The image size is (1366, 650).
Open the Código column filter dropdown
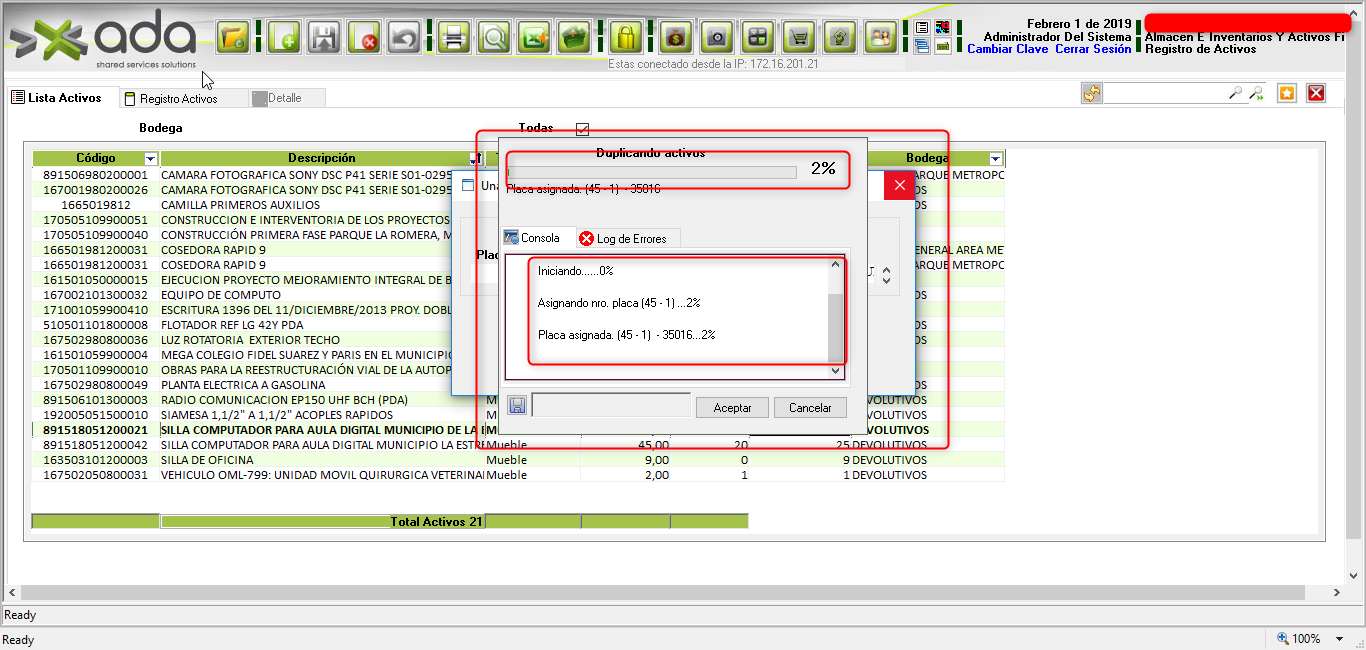[x=150, y=159]
